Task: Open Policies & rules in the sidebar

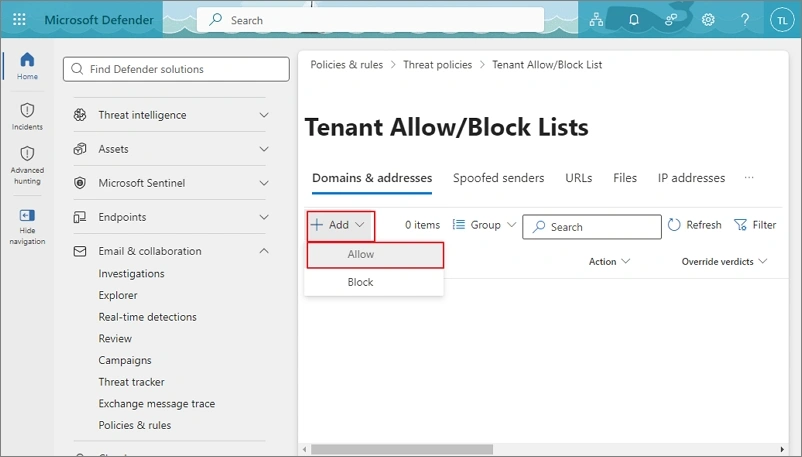Action: (135, 425)
